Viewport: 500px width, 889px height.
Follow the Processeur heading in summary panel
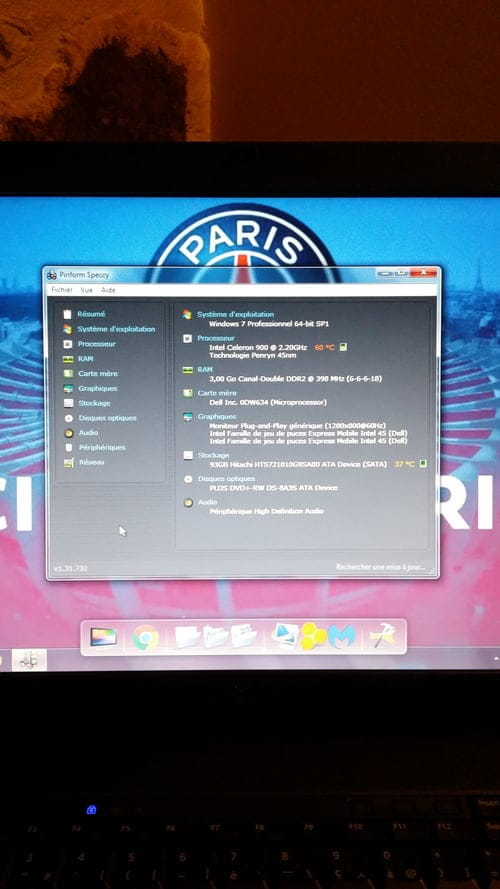(215, 338)
